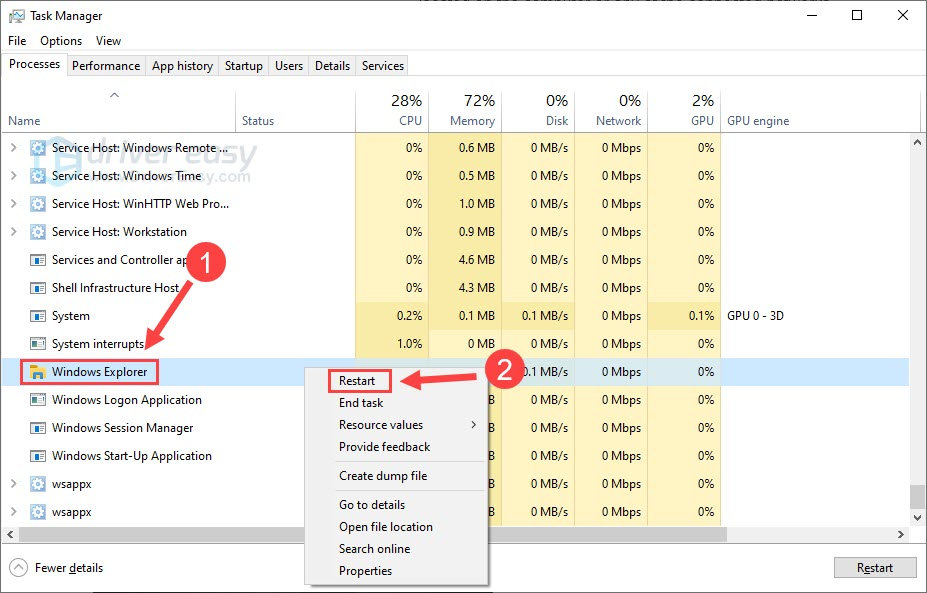The height and width of the screenshot is (593, 927).
Task: Click the Fewer details arrow icon
Action: pos(18,568)
